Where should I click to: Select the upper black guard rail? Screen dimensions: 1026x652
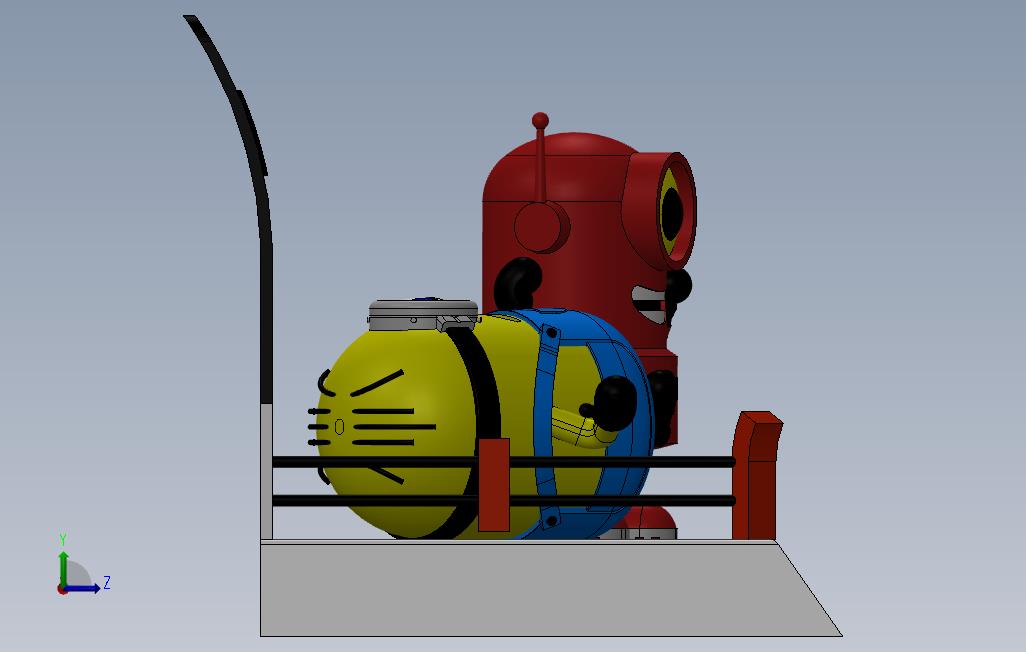tap(503, 462)
